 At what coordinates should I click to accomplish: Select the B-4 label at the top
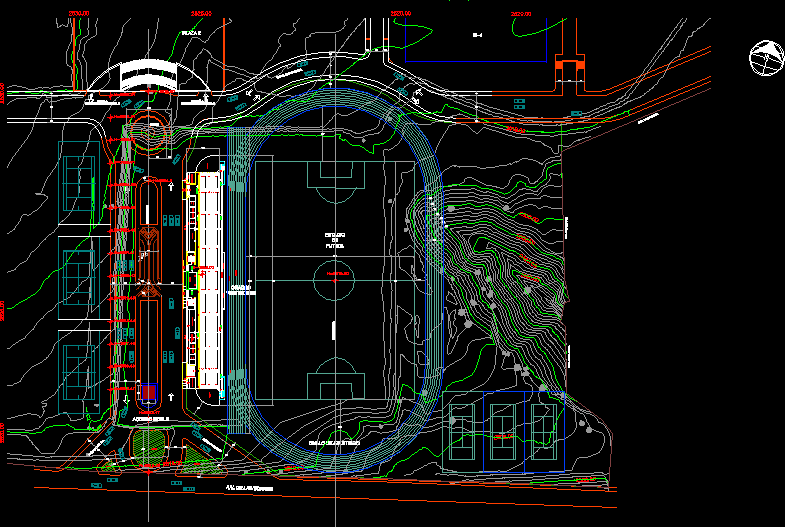477,35
